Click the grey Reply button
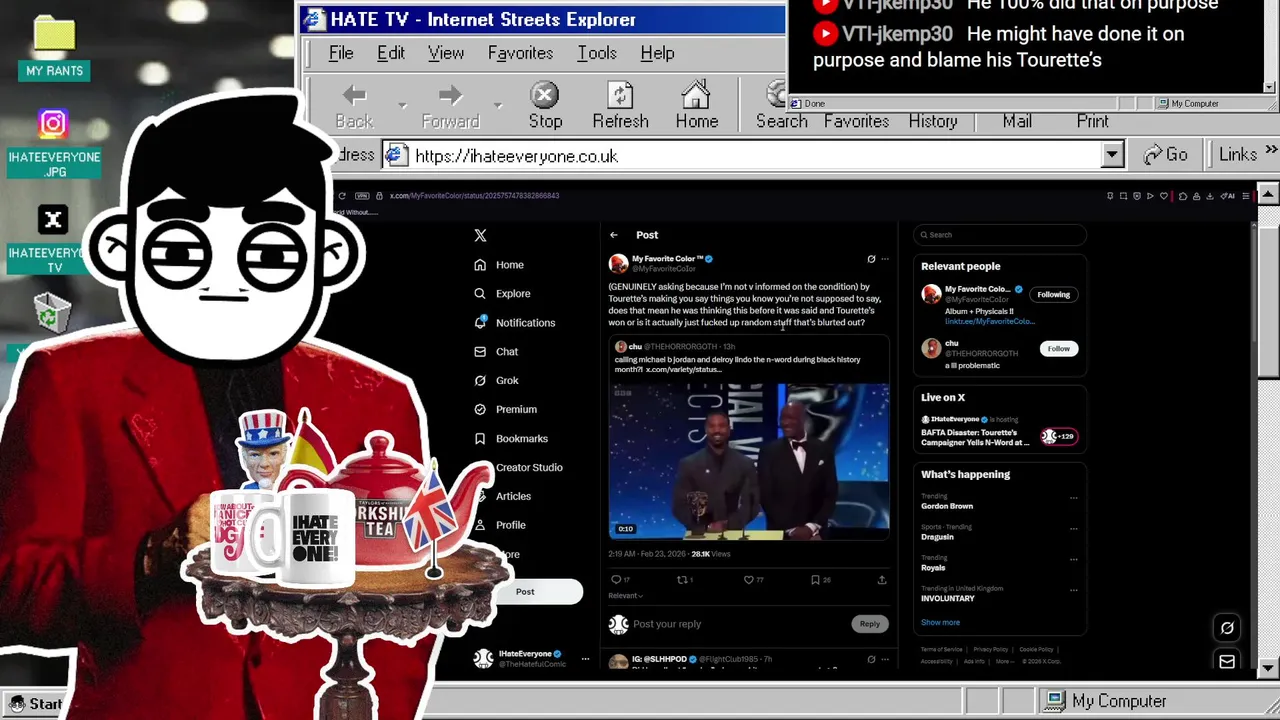 (x=870, y=624)
